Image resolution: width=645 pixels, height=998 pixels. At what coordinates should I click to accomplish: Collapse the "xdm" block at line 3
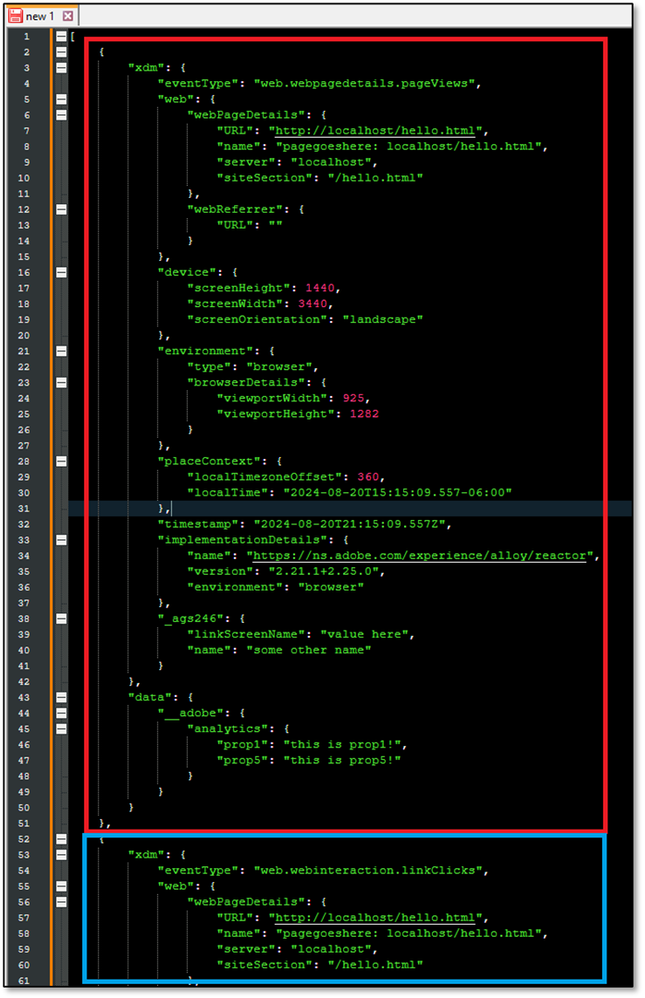61,67
